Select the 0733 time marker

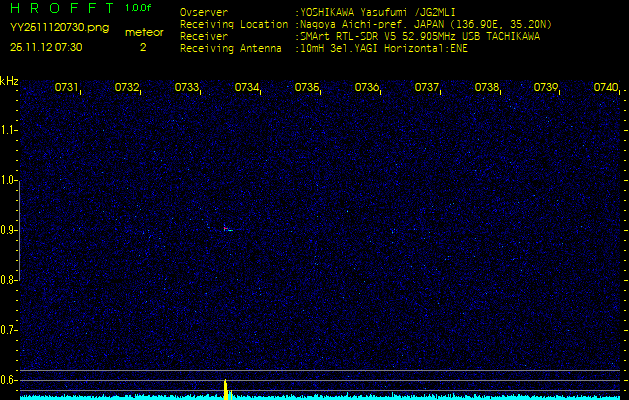click(187, 88)
